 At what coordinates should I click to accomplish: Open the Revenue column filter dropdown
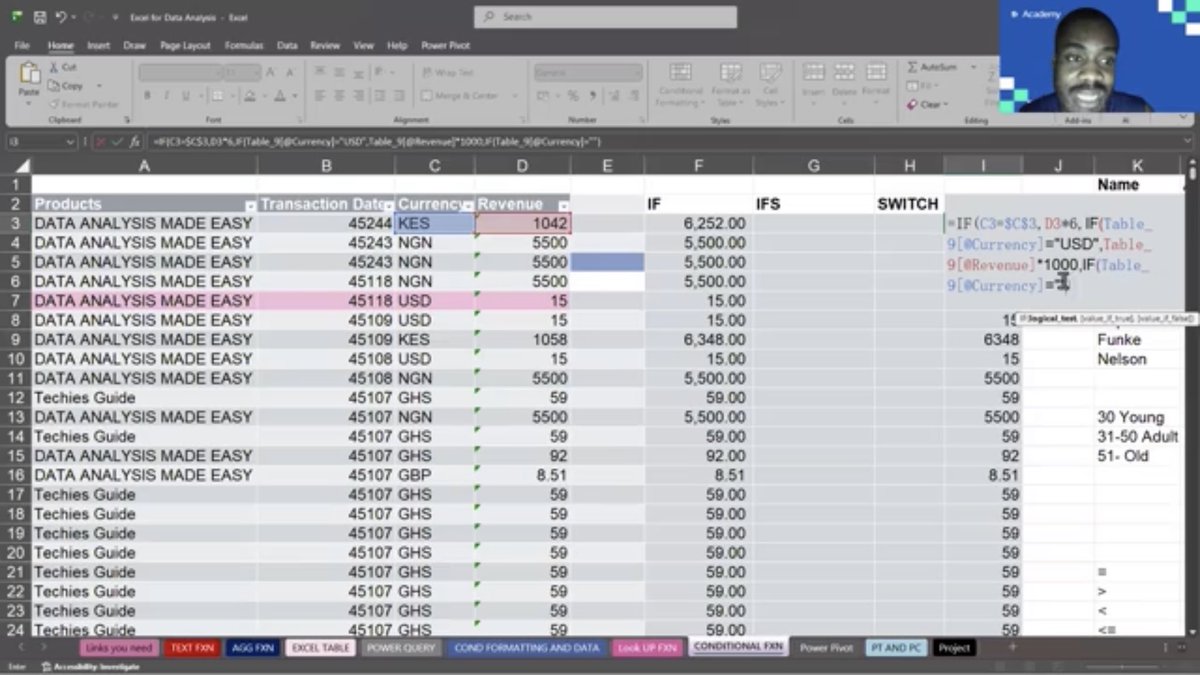(563, 205)
